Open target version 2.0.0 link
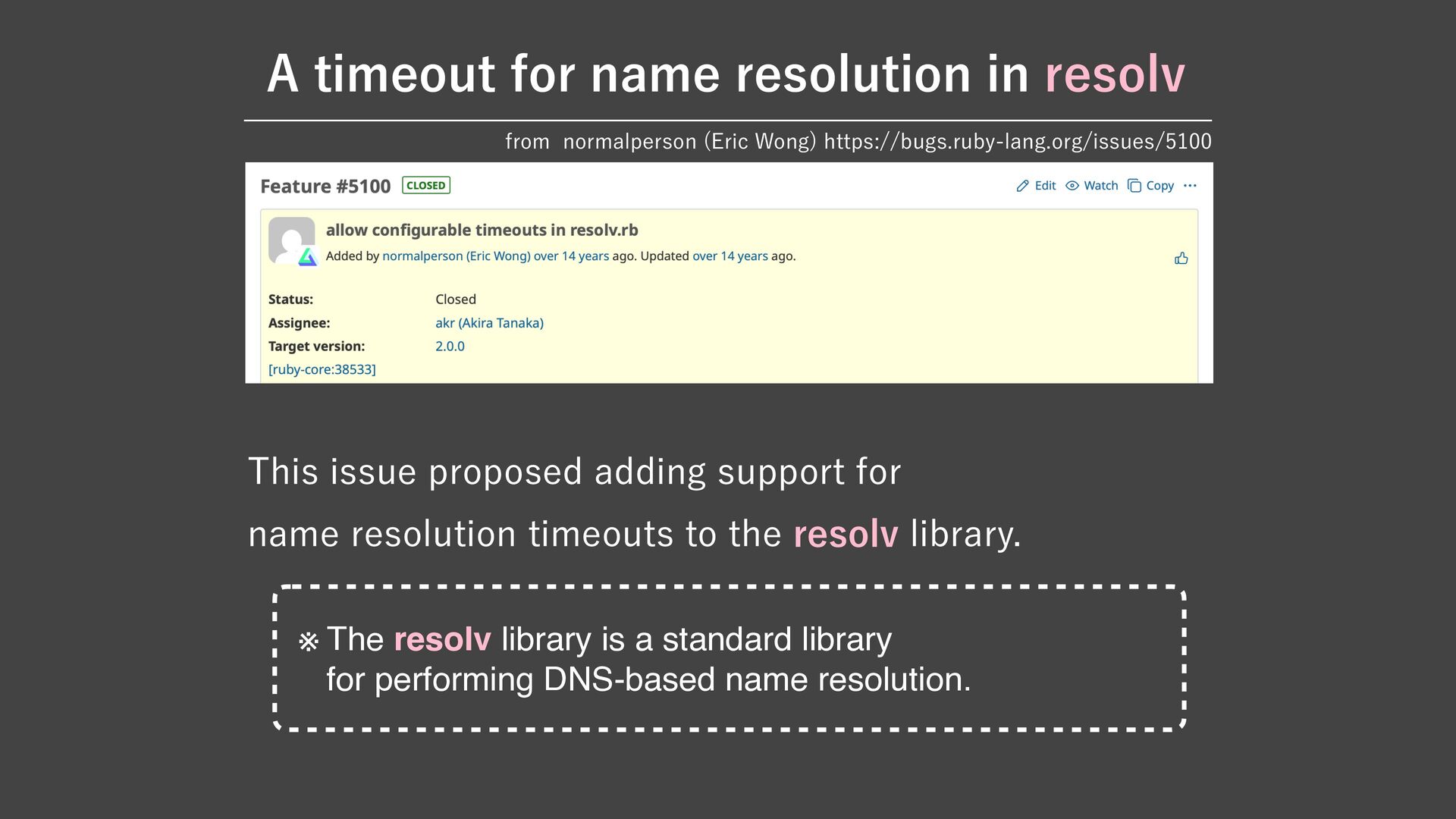 [450, 347]
